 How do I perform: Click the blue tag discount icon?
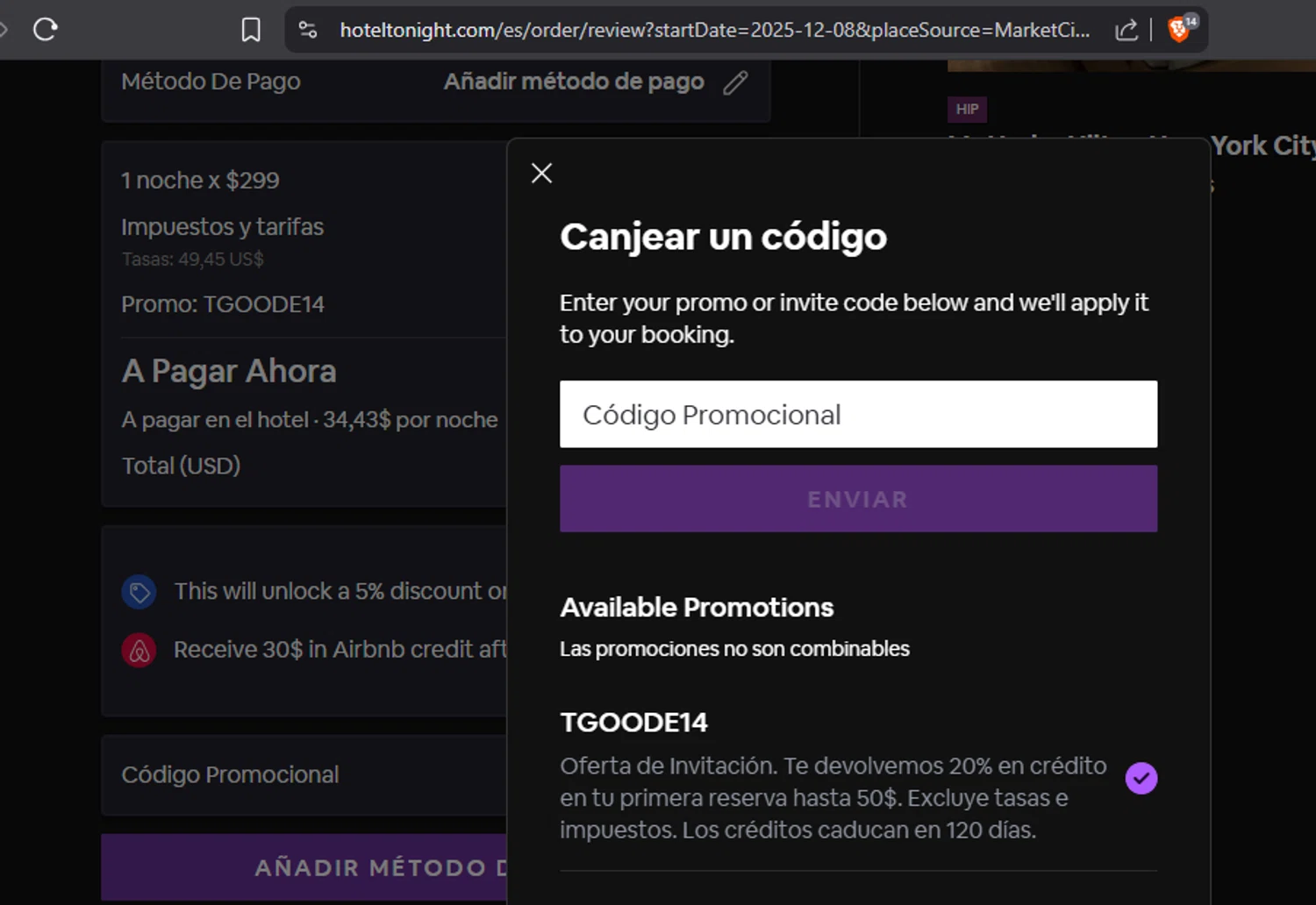(x=139, y=592)
